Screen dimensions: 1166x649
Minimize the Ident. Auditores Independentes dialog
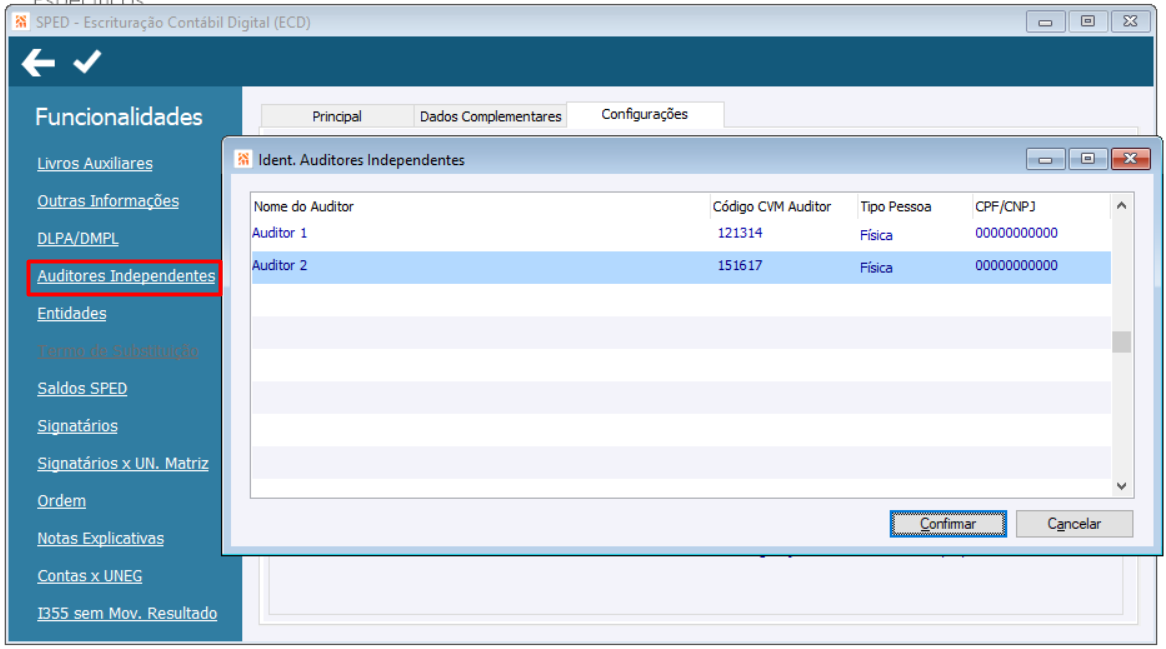pos(1046,158)
